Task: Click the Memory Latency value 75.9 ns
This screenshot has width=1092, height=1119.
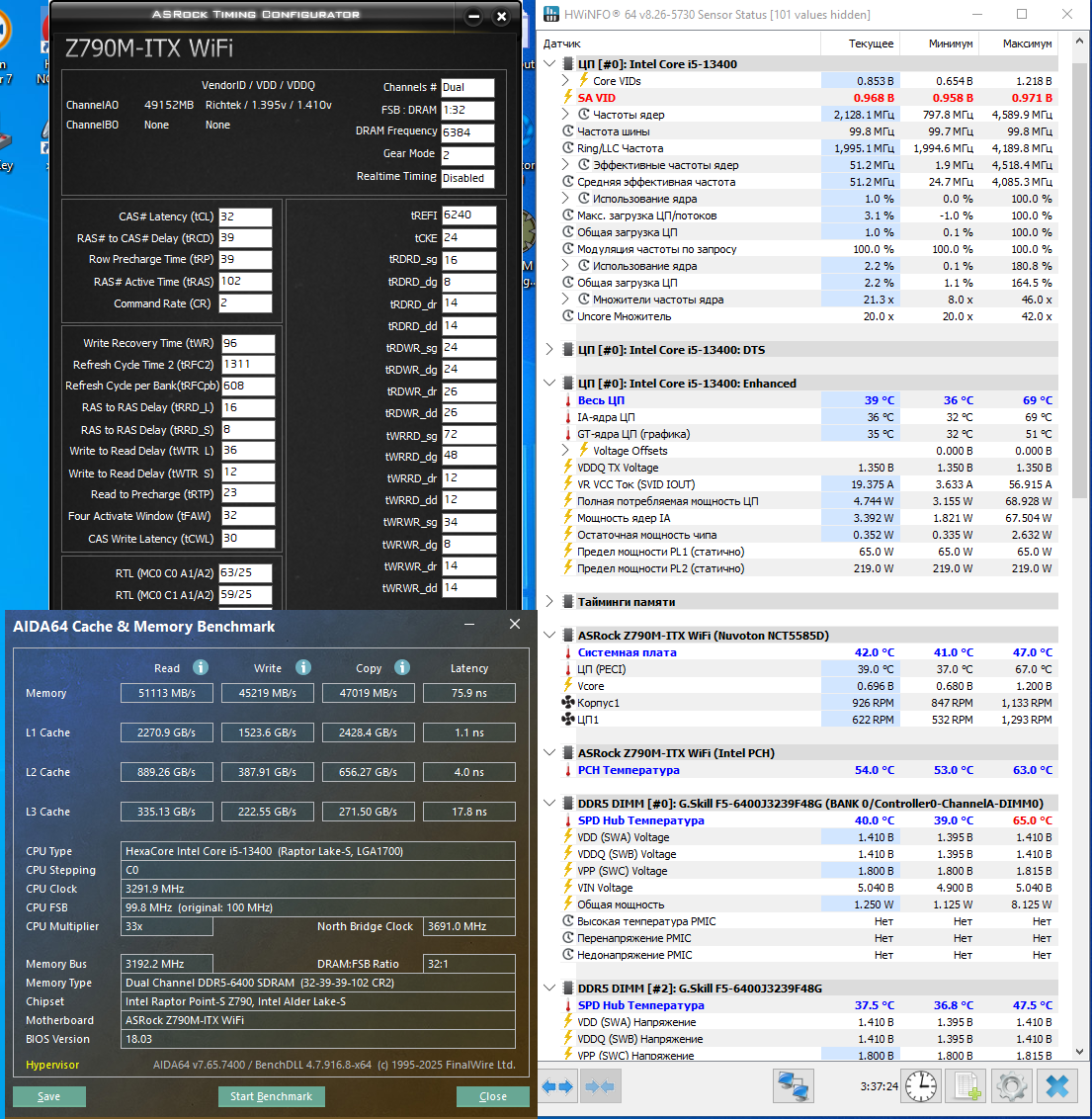Action: coord(468,693)
